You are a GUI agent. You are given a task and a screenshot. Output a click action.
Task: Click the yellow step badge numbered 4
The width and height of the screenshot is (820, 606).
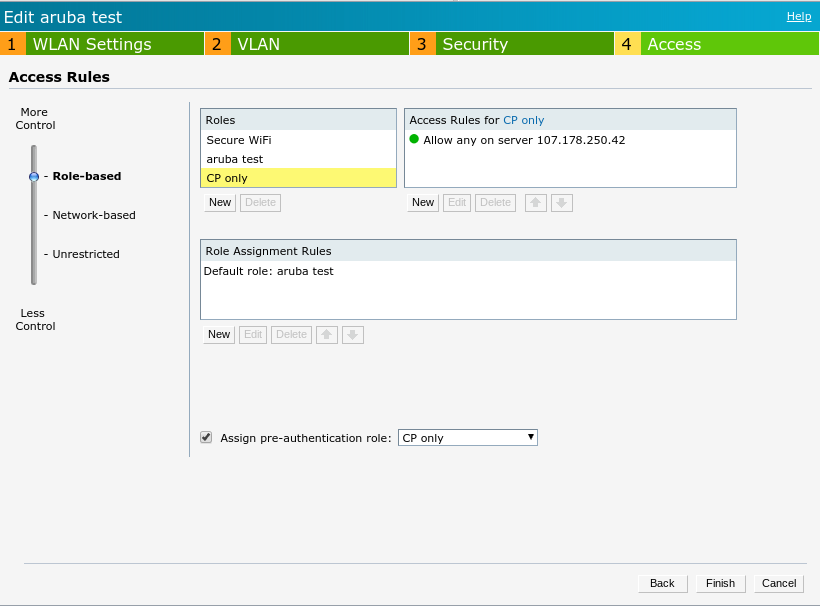pos(627,44)
